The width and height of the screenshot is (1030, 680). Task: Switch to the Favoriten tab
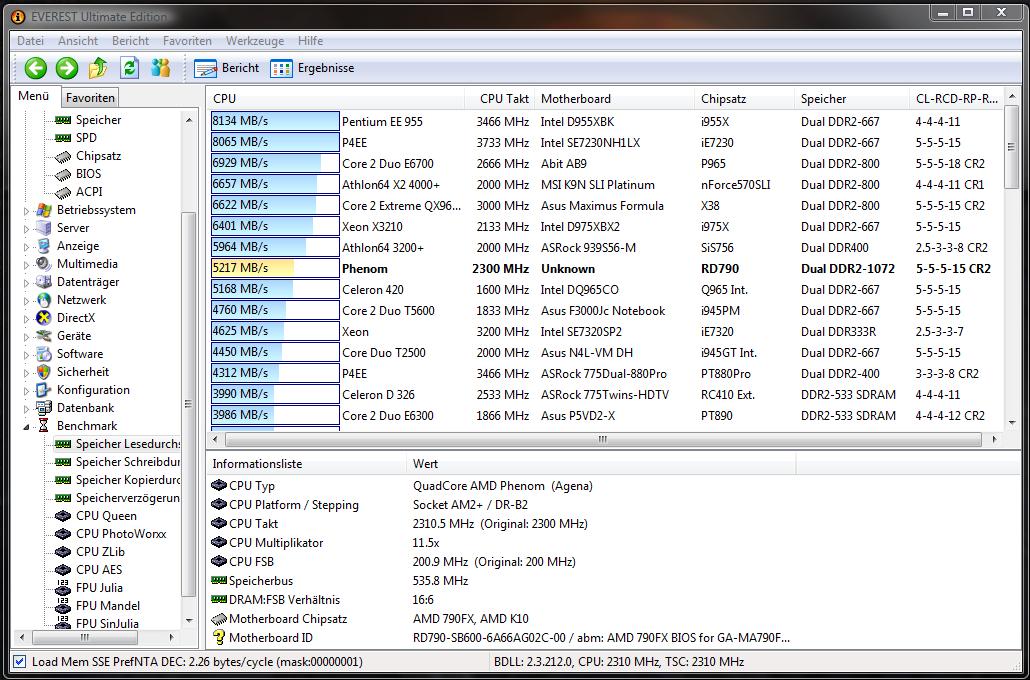(x=90, y=98)
